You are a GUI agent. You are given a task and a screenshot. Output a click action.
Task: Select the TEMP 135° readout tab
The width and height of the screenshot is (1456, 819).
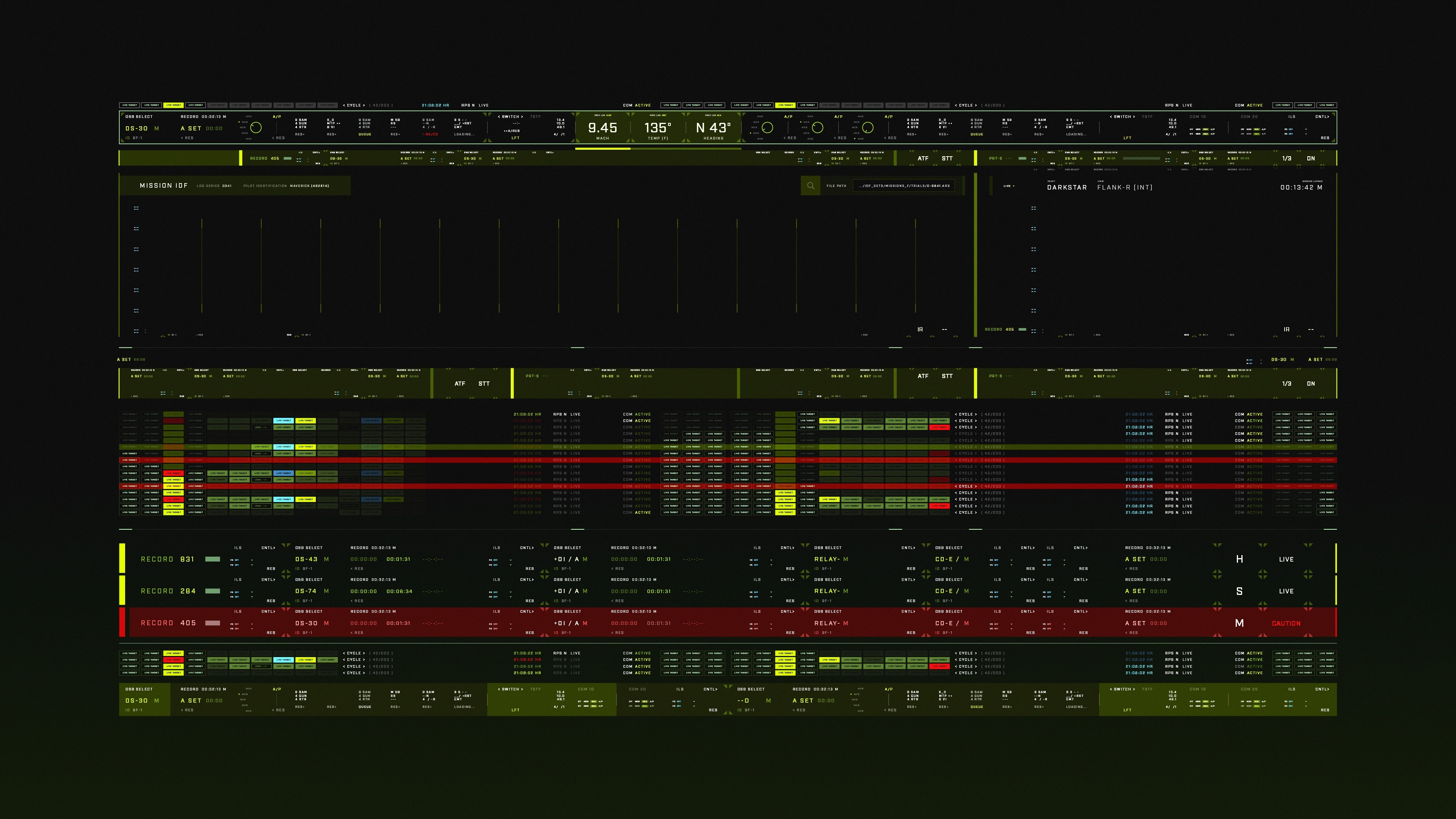(x=658, y=128)
